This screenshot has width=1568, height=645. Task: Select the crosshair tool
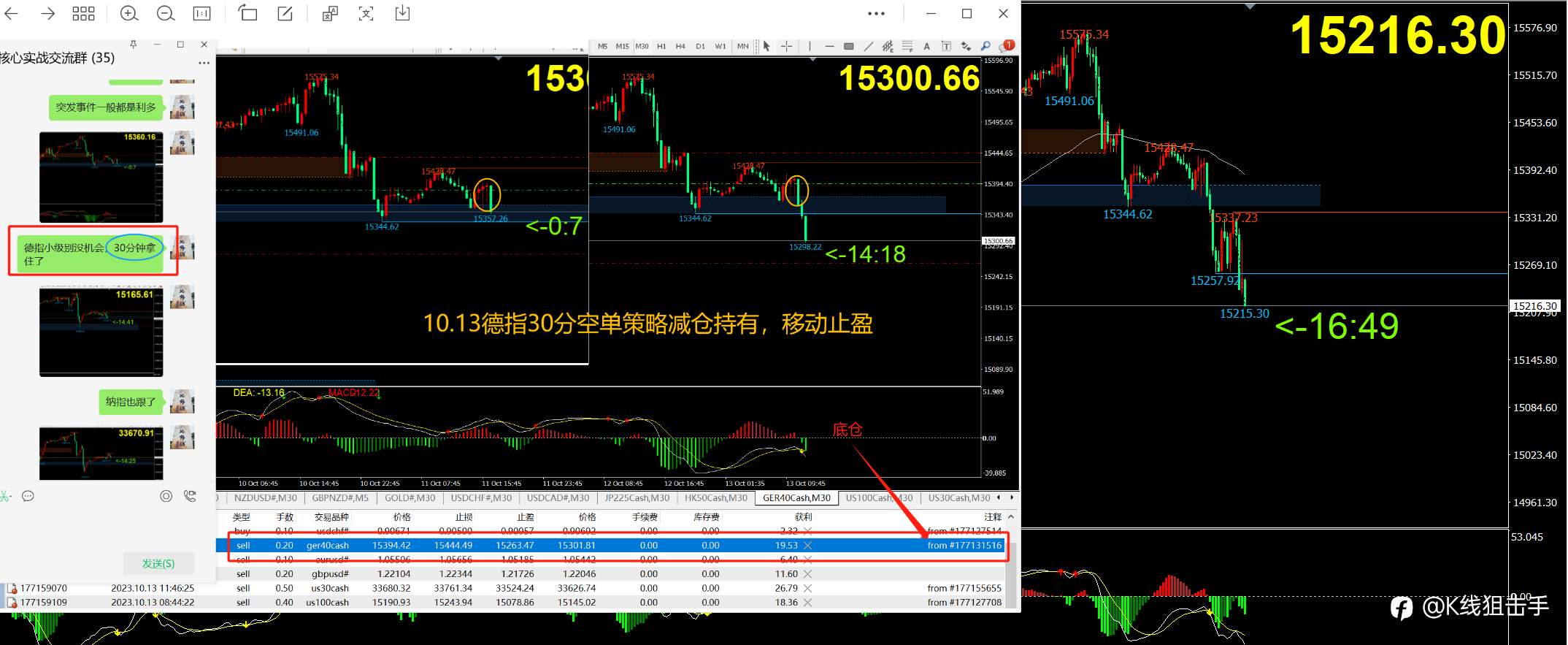point(786,46)
